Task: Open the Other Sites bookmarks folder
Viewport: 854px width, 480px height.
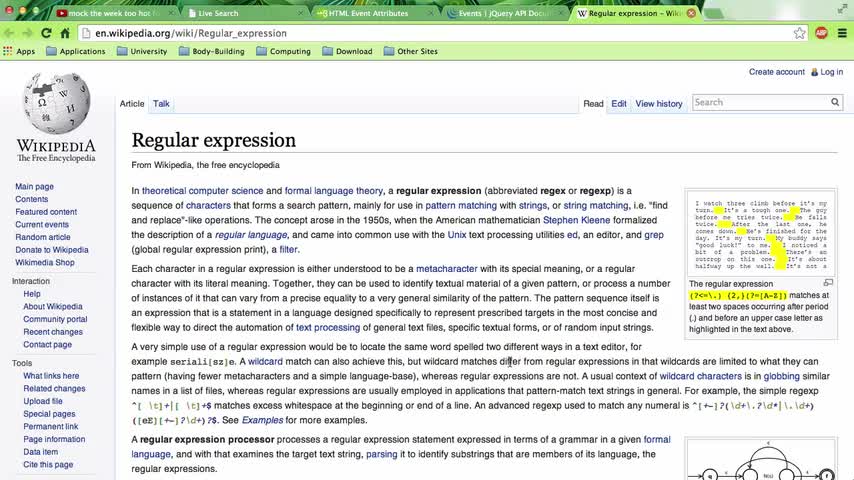Action: (411, 51)
